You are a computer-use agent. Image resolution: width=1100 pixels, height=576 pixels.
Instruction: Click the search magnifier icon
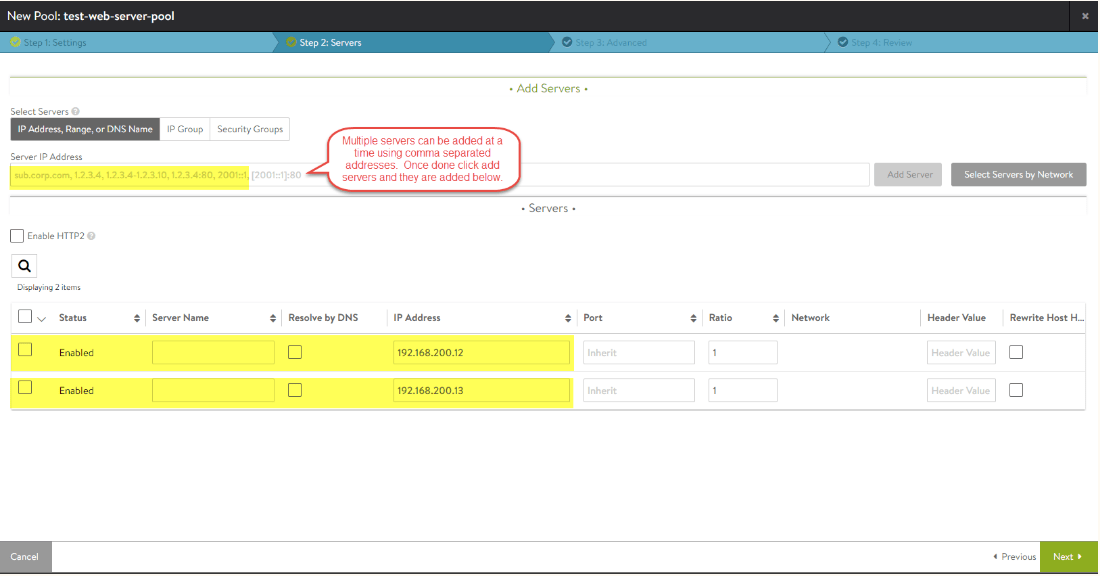click(24, 266)
